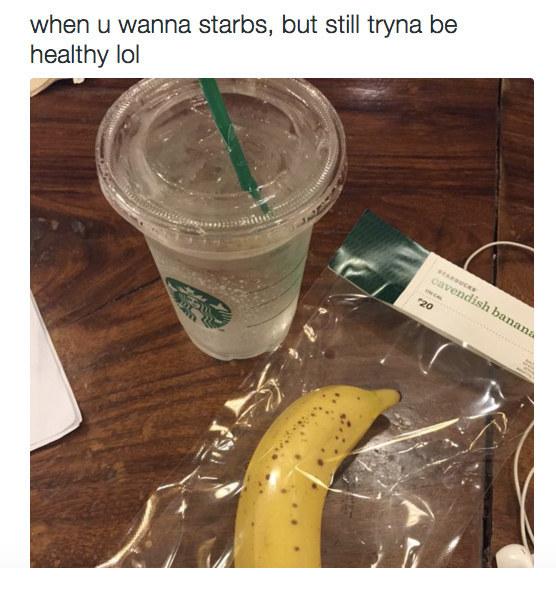Screen dimensions: 556x600
Task: Click the green Starbucks siren logo on cup
Action: (x=199, y=303)
